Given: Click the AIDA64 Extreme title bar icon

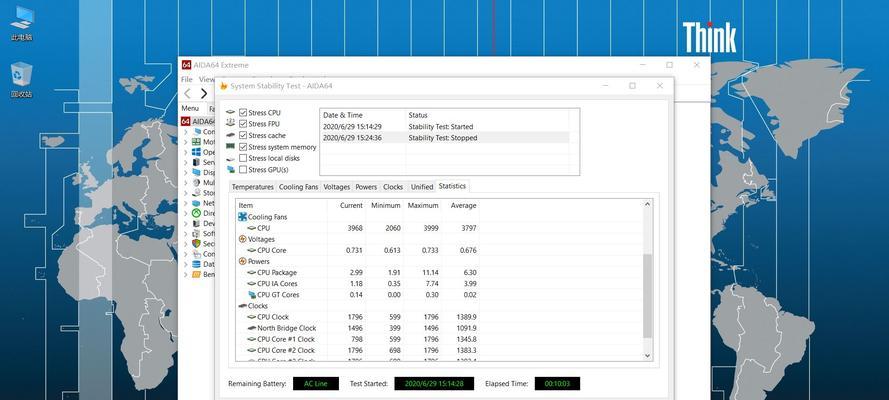Looking at the screenshot, I should pyautogui.click(x=186, y=65).
